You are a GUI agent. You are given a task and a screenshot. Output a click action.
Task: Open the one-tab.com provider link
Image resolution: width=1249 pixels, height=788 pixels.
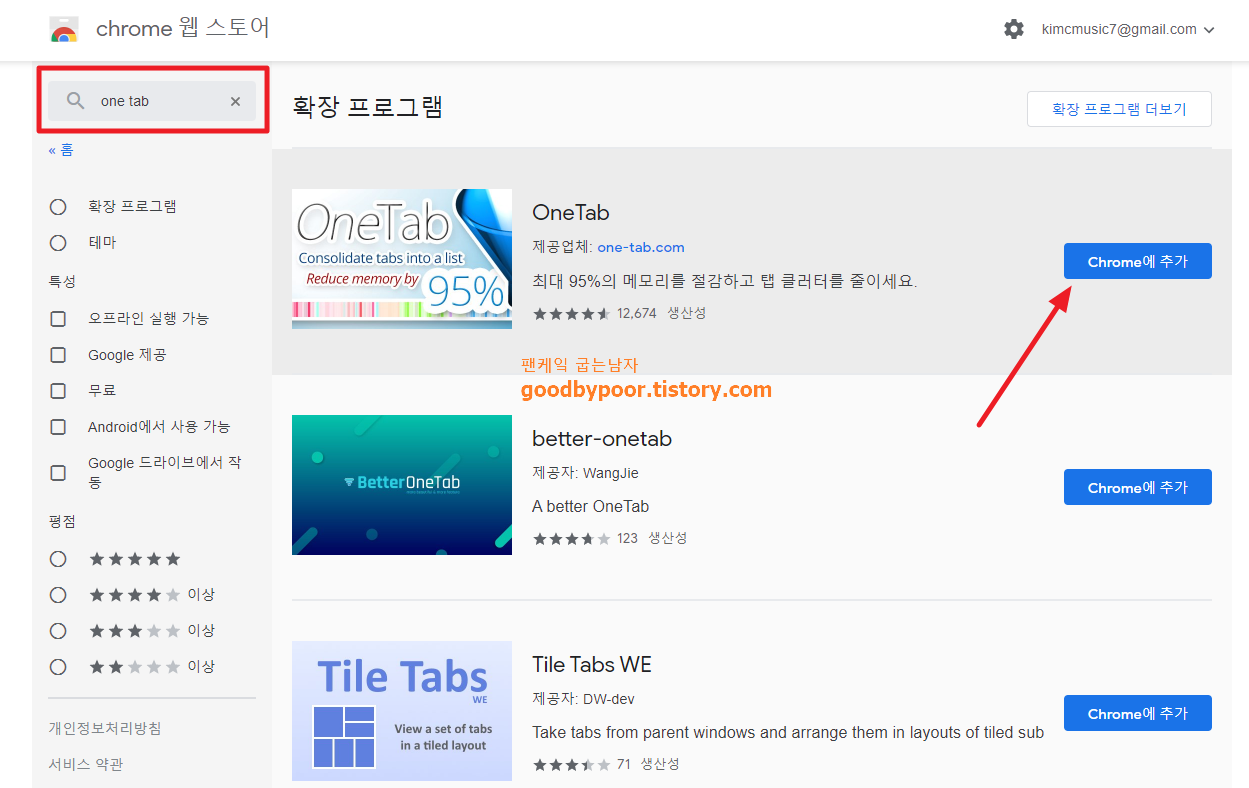641,247
